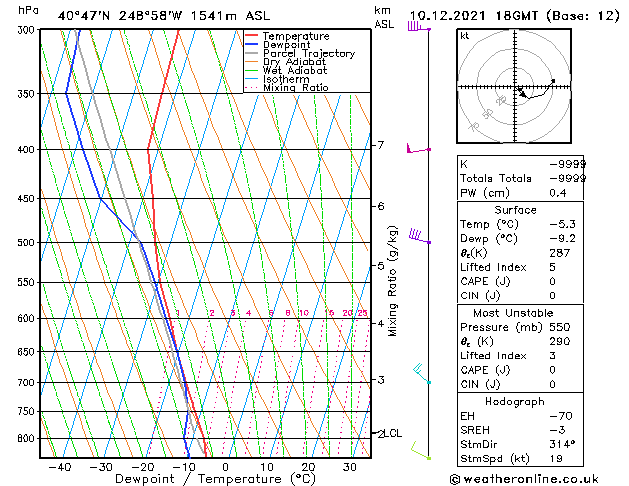
Task: Select the 'Dewpoint' legend label
Action: tap(286, 45)
